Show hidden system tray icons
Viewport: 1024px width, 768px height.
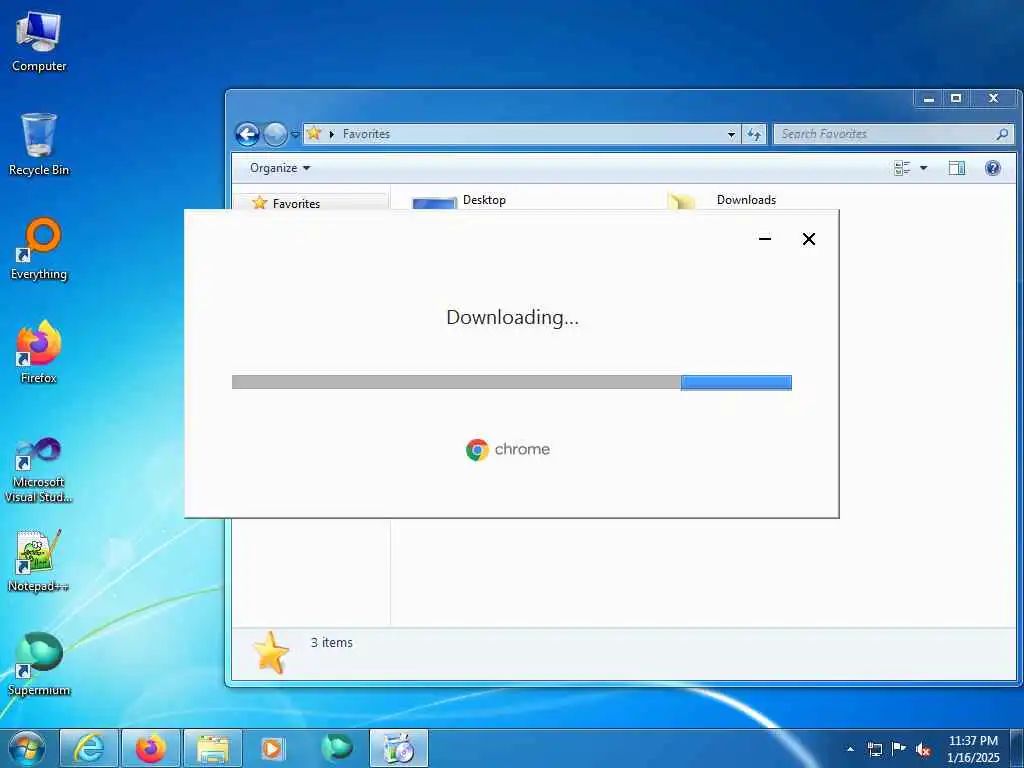pos(850,749)
